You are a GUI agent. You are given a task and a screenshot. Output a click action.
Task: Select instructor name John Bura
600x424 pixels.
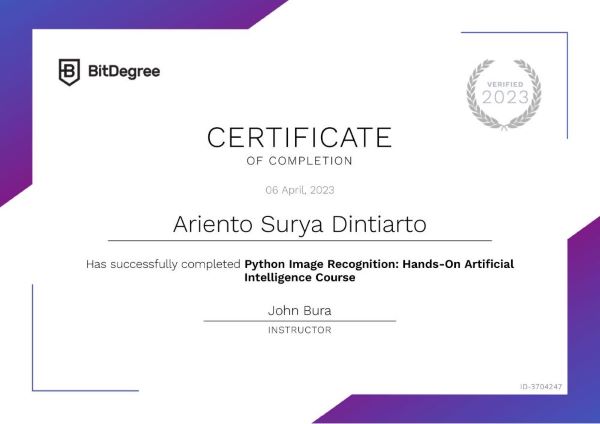pyautogui.click(x=299, y=310)
